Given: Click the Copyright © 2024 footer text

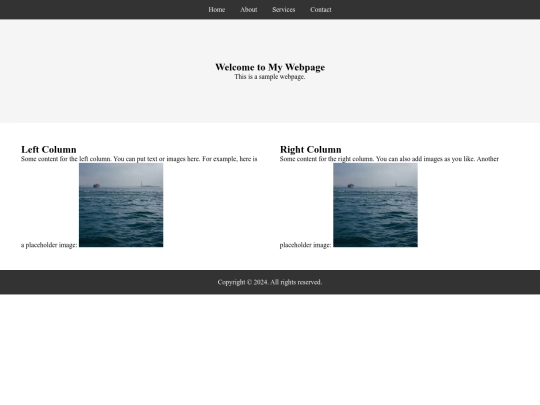Looking at the screenshot, I should 270,282.
